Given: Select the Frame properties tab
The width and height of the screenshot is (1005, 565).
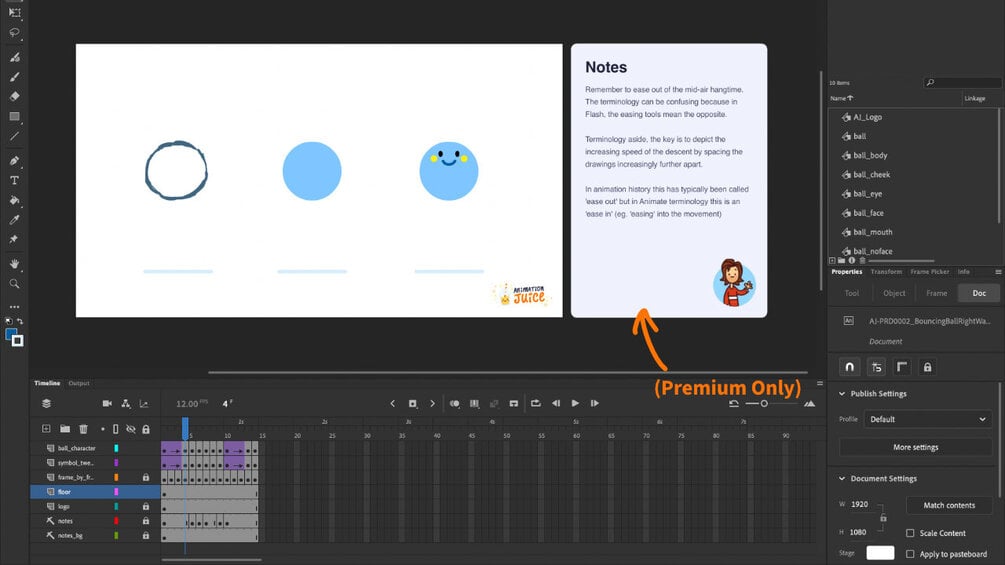Looking at the screenshot, I should (936, 293).
